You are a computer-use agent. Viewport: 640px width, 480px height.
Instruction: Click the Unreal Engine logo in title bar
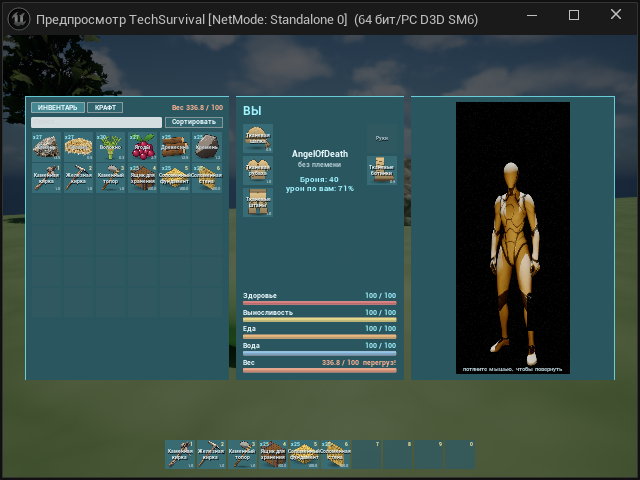coord(19,19)
